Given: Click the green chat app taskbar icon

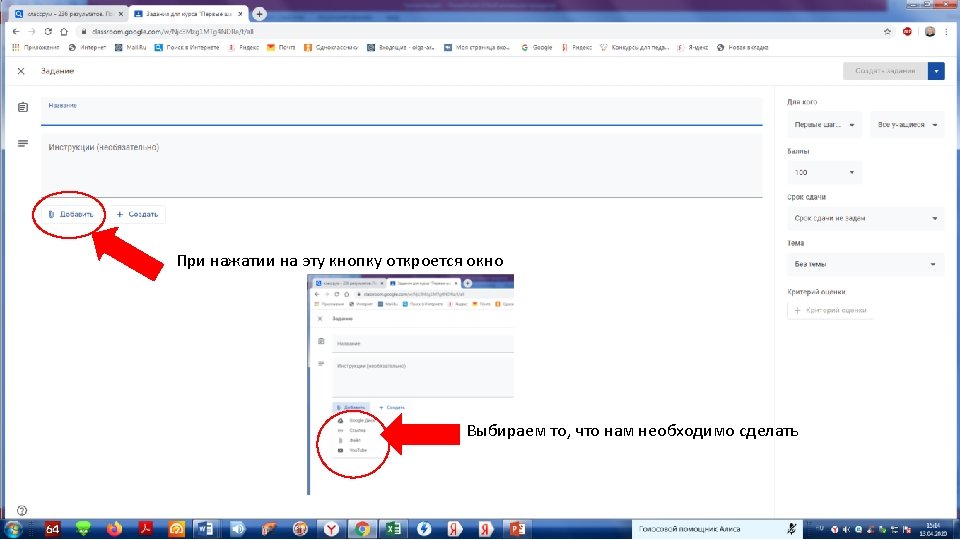Looking at the screenshot, I should coord(83,529).
